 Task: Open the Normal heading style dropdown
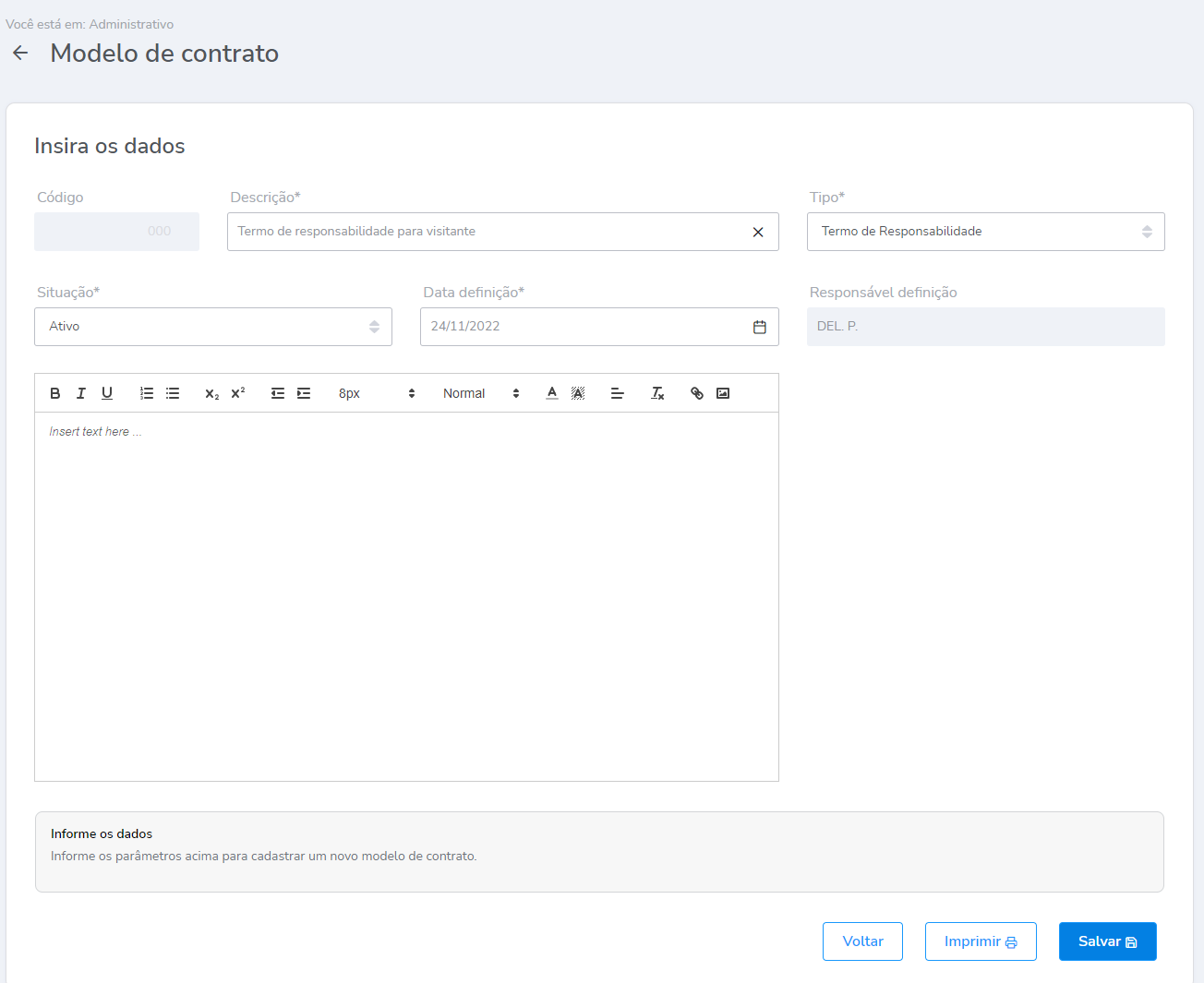481,393
